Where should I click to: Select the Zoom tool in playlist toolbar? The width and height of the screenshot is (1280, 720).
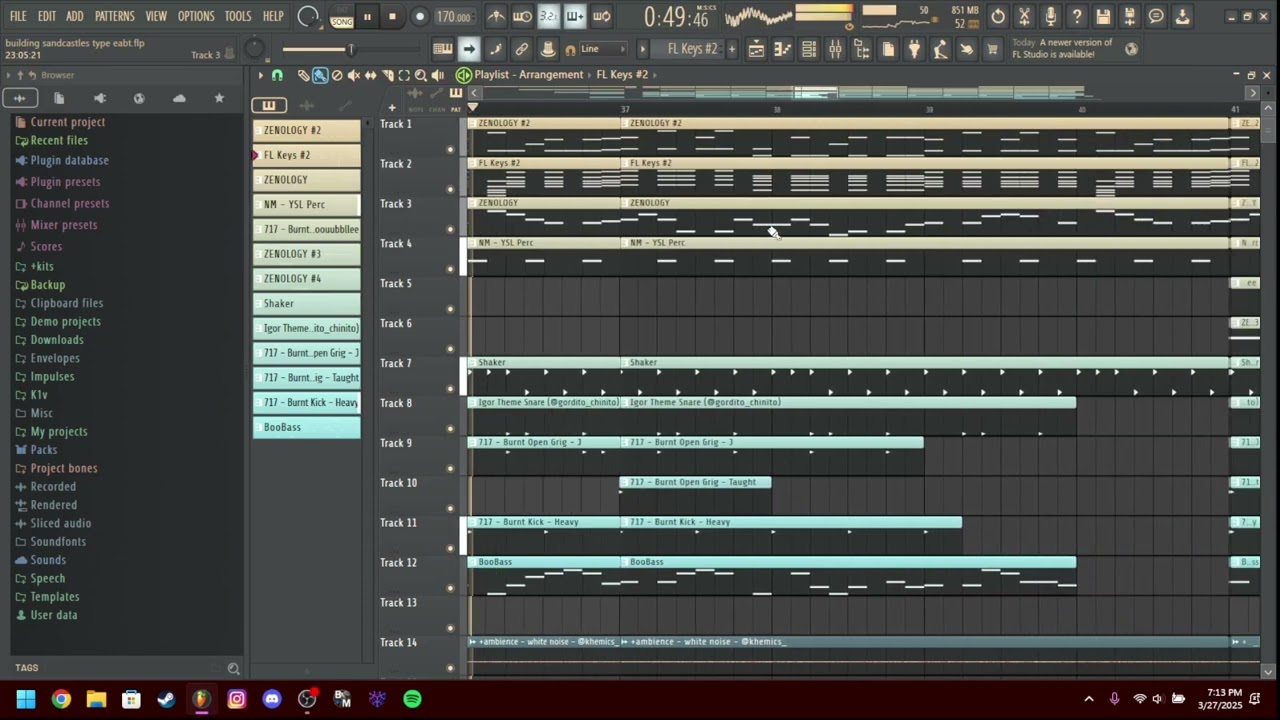pos(421,75)
